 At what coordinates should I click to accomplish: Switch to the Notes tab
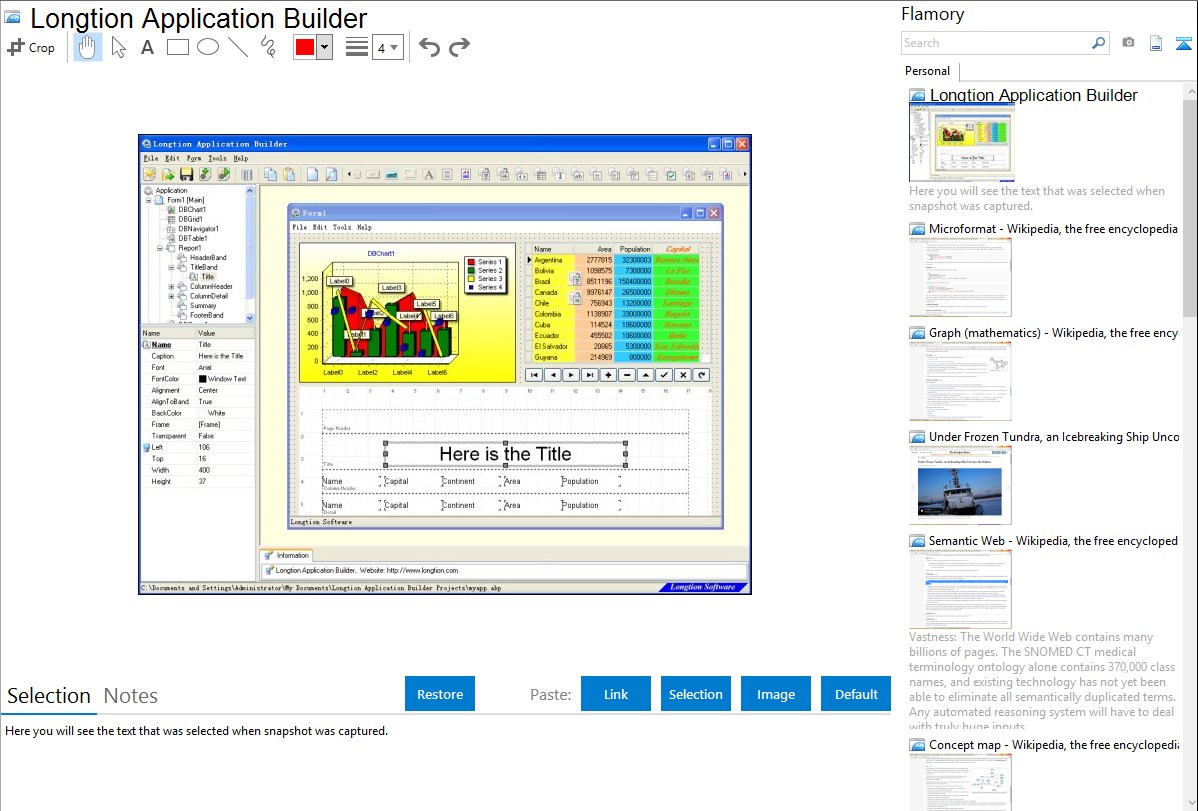[131, 696]
